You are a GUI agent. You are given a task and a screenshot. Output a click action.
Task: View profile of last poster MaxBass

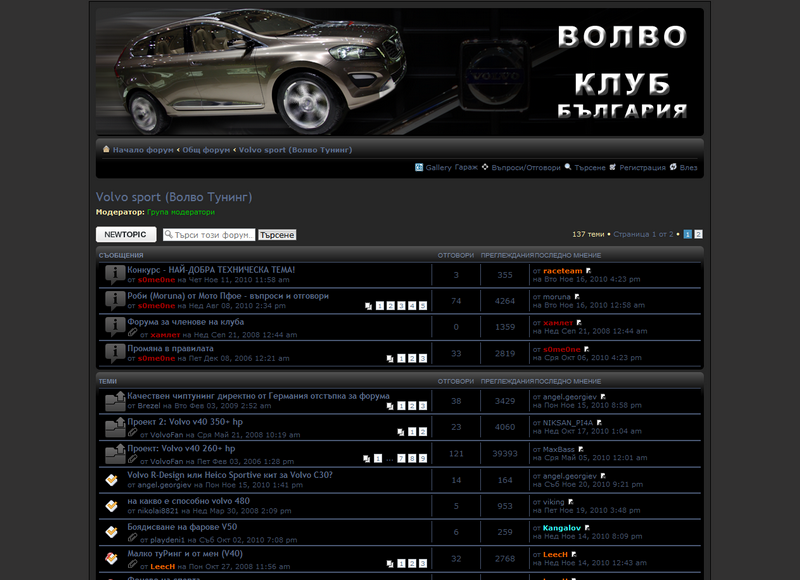click(559, 449)
